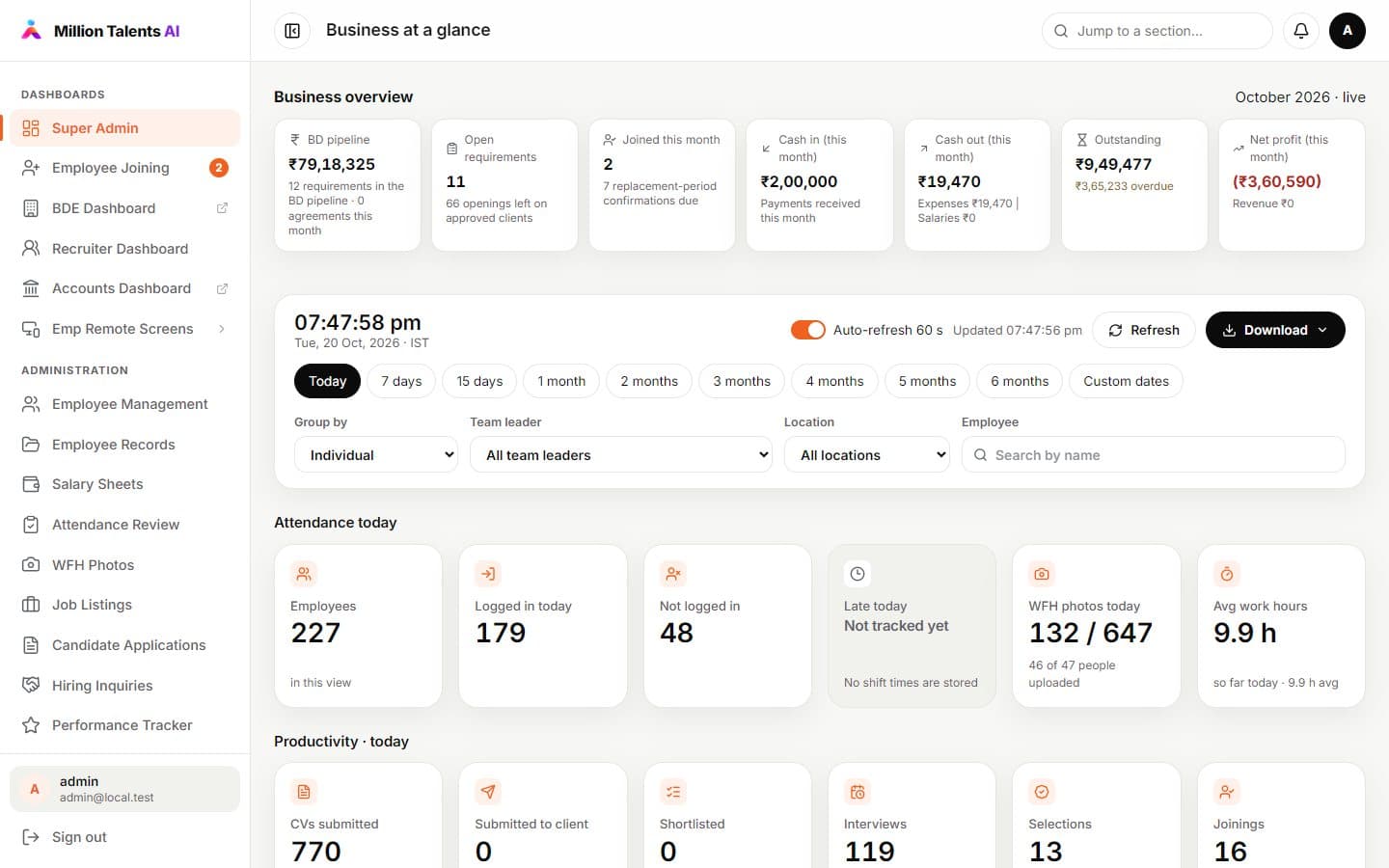The height and width of the screenshot is (868, 1389).
Task: Open the notifications bell
Action: (x=1301, y=31)
